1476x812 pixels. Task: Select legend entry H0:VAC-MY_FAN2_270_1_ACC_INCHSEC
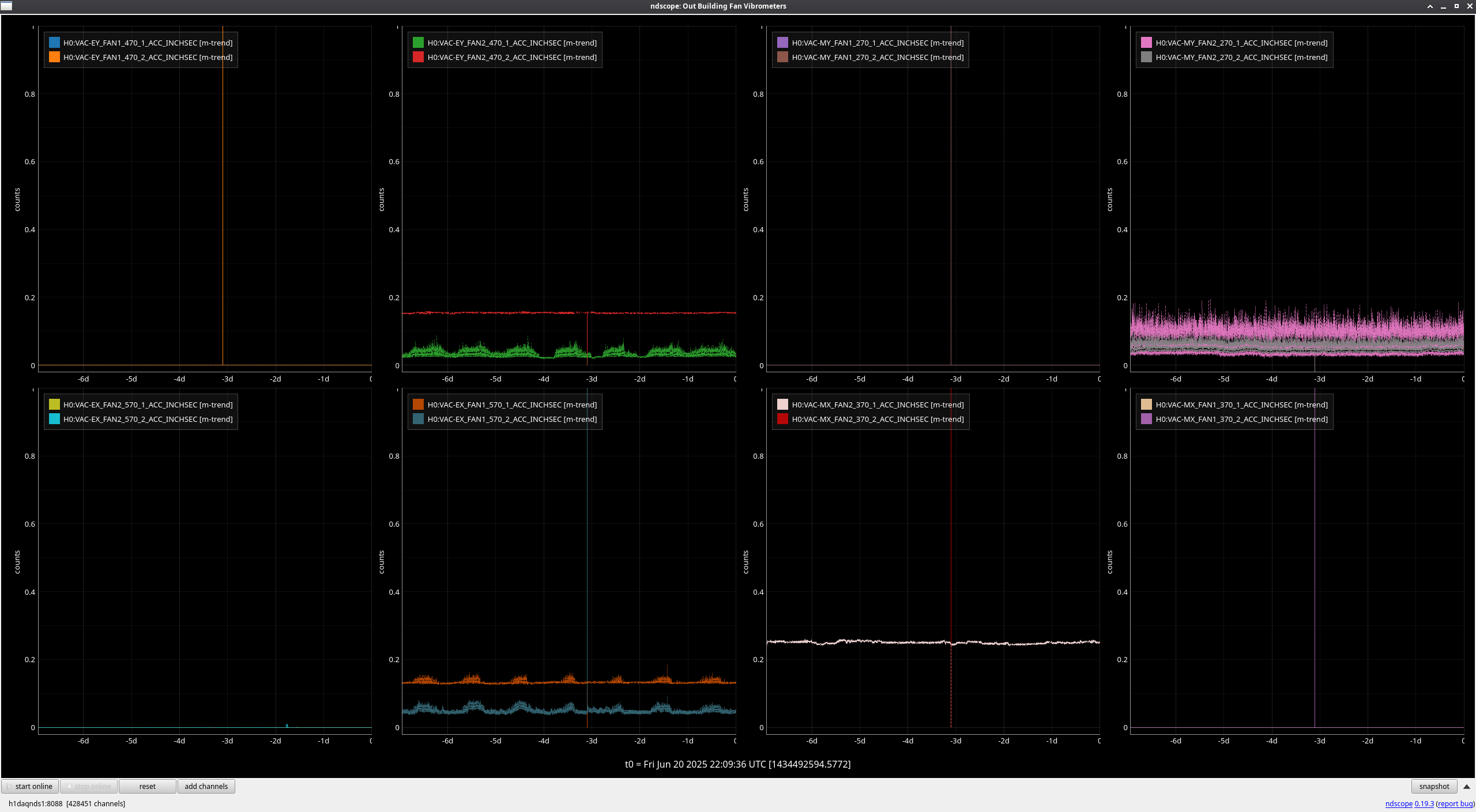point(1241,43)
